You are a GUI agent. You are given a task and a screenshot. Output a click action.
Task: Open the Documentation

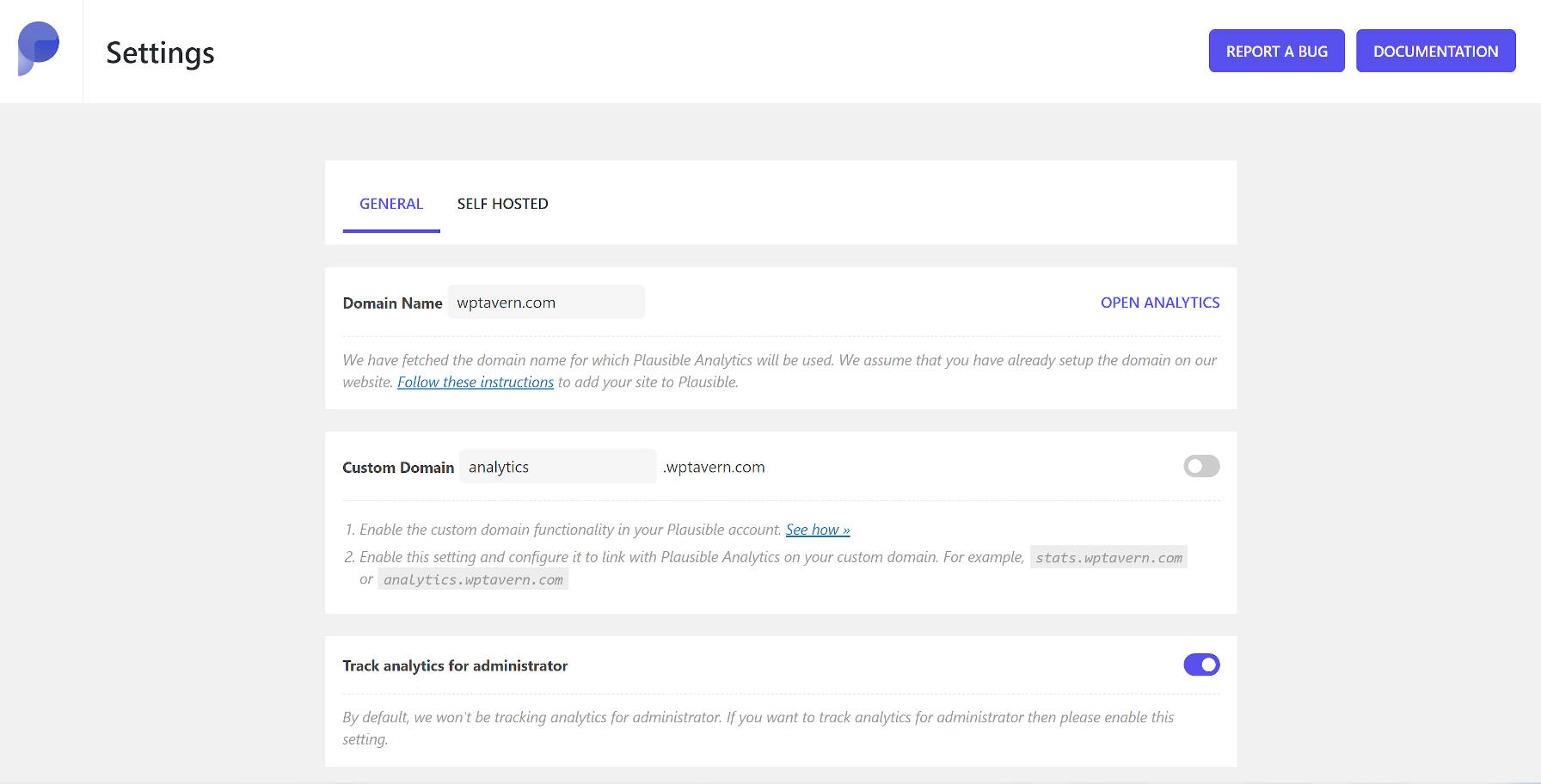pos(1435,51)
